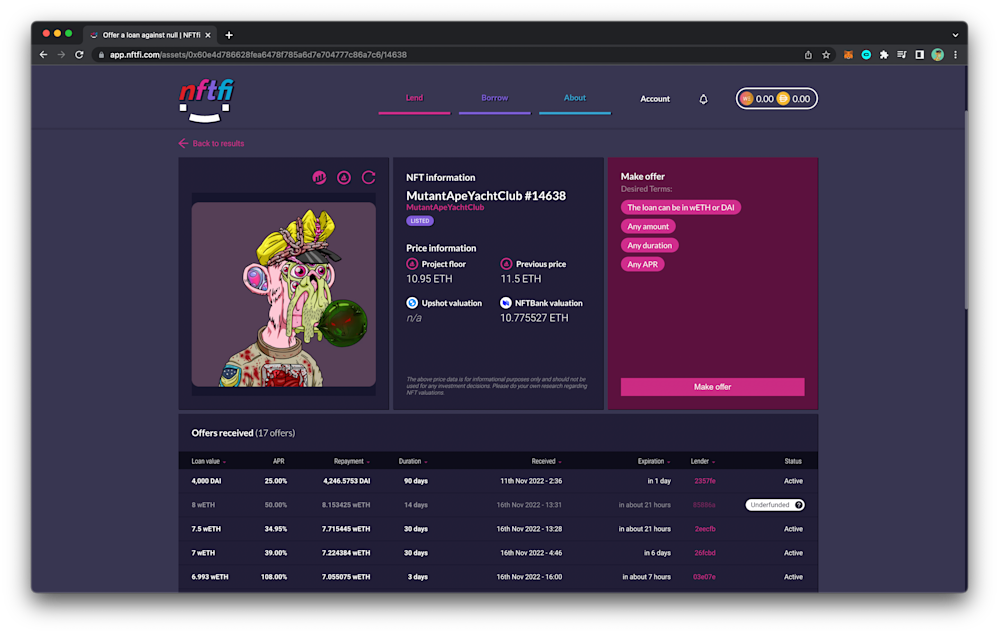
Task: Open lender 2357fe profile
Action: pos(705,481)
